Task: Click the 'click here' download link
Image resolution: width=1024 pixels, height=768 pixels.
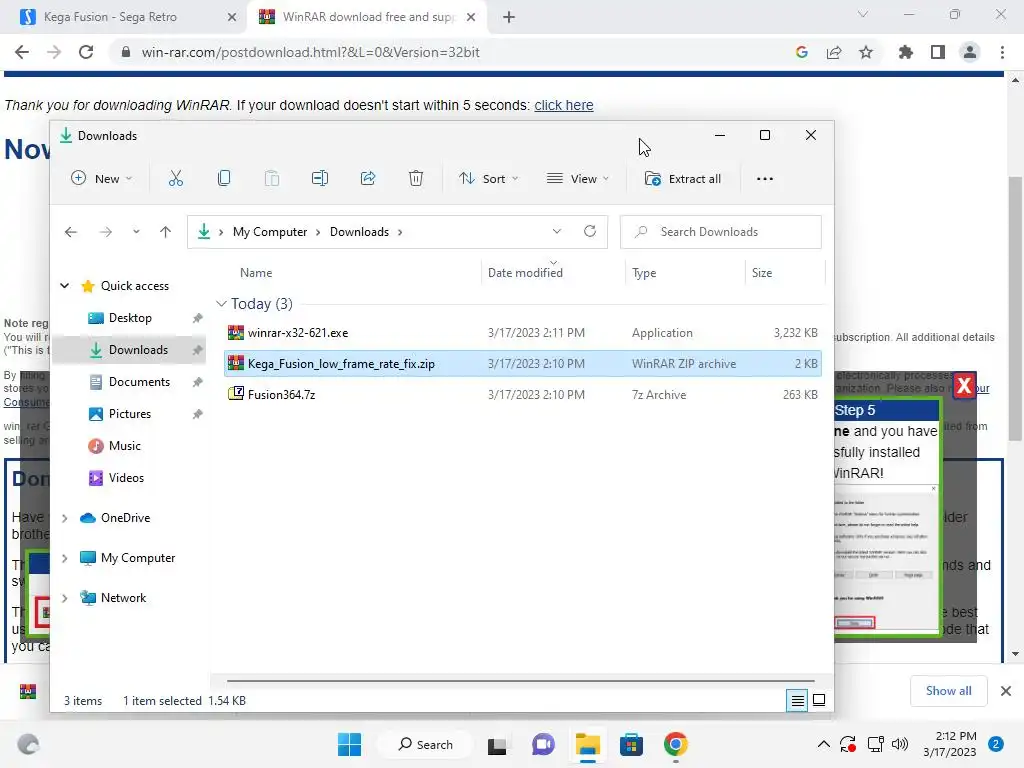Action: [x=564, y=105]
